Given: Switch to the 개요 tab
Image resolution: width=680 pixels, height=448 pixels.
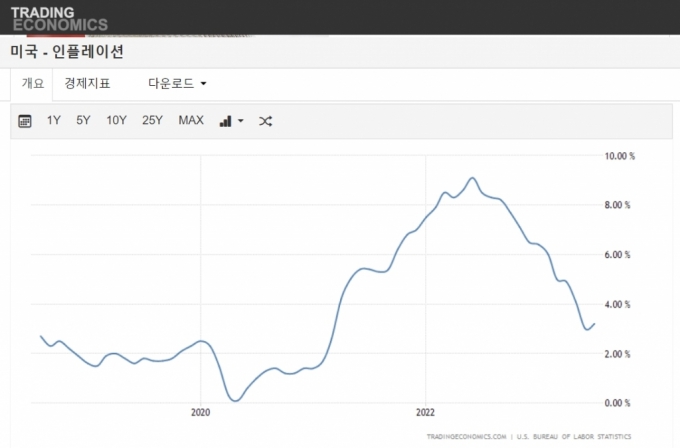Looking at the screenshot, I should (x=33, y=83).
